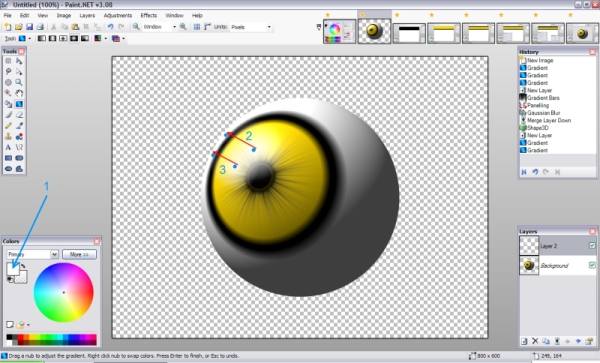
Task: Select Gaussian Blur in History list
Action: (x=543, y=113)
